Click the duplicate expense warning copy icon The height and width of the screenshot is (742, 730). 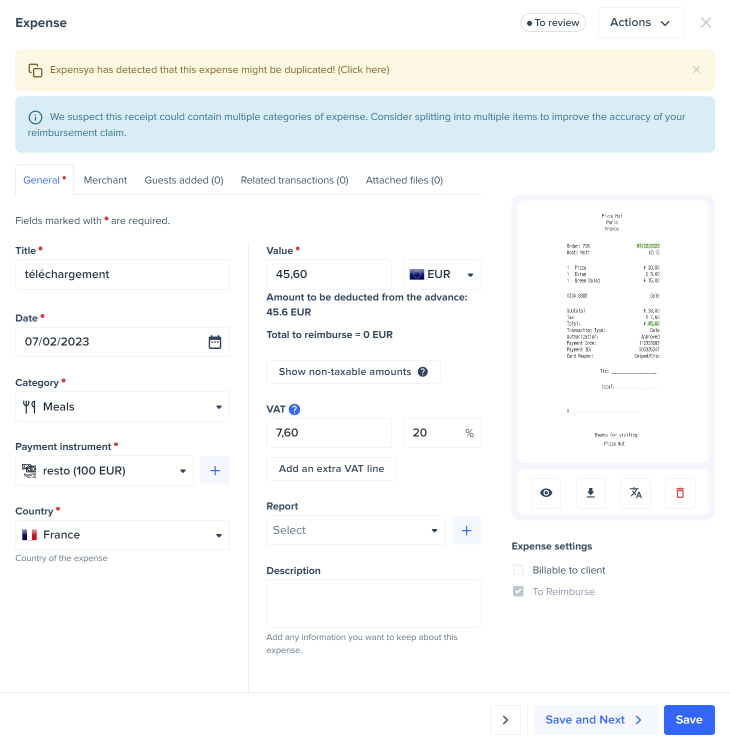35,70
